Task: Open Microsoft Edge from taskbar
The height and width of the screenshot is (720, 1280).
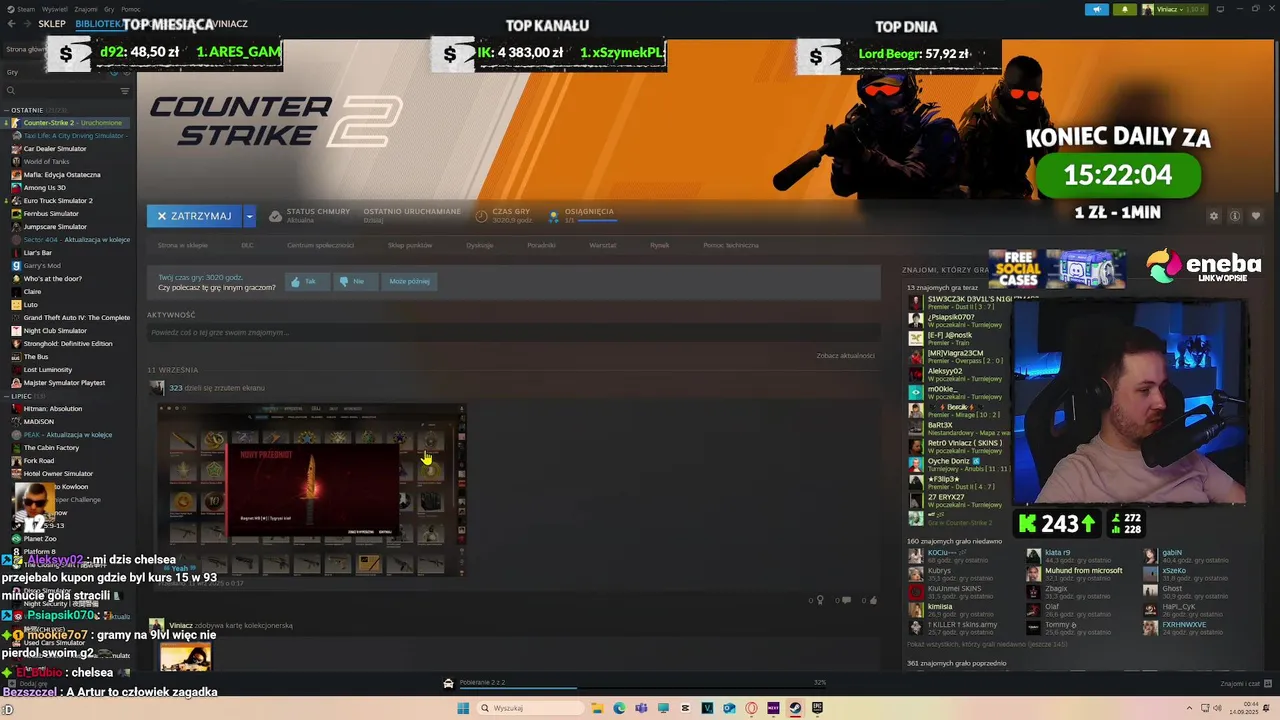Action: point(619,708)
